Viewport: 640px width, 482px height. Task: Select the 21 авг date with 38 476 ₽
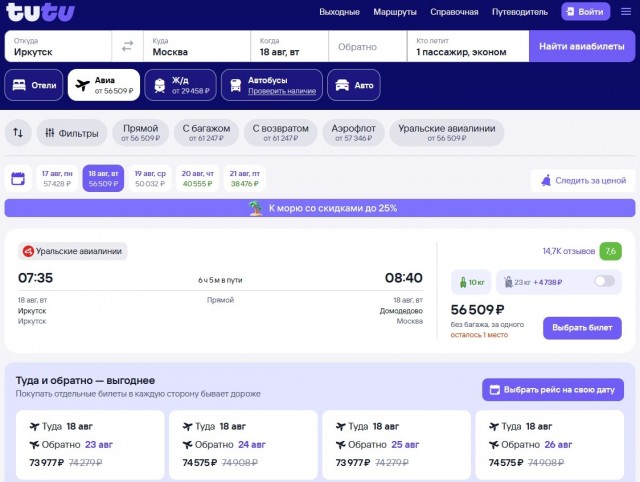[244, 179]
